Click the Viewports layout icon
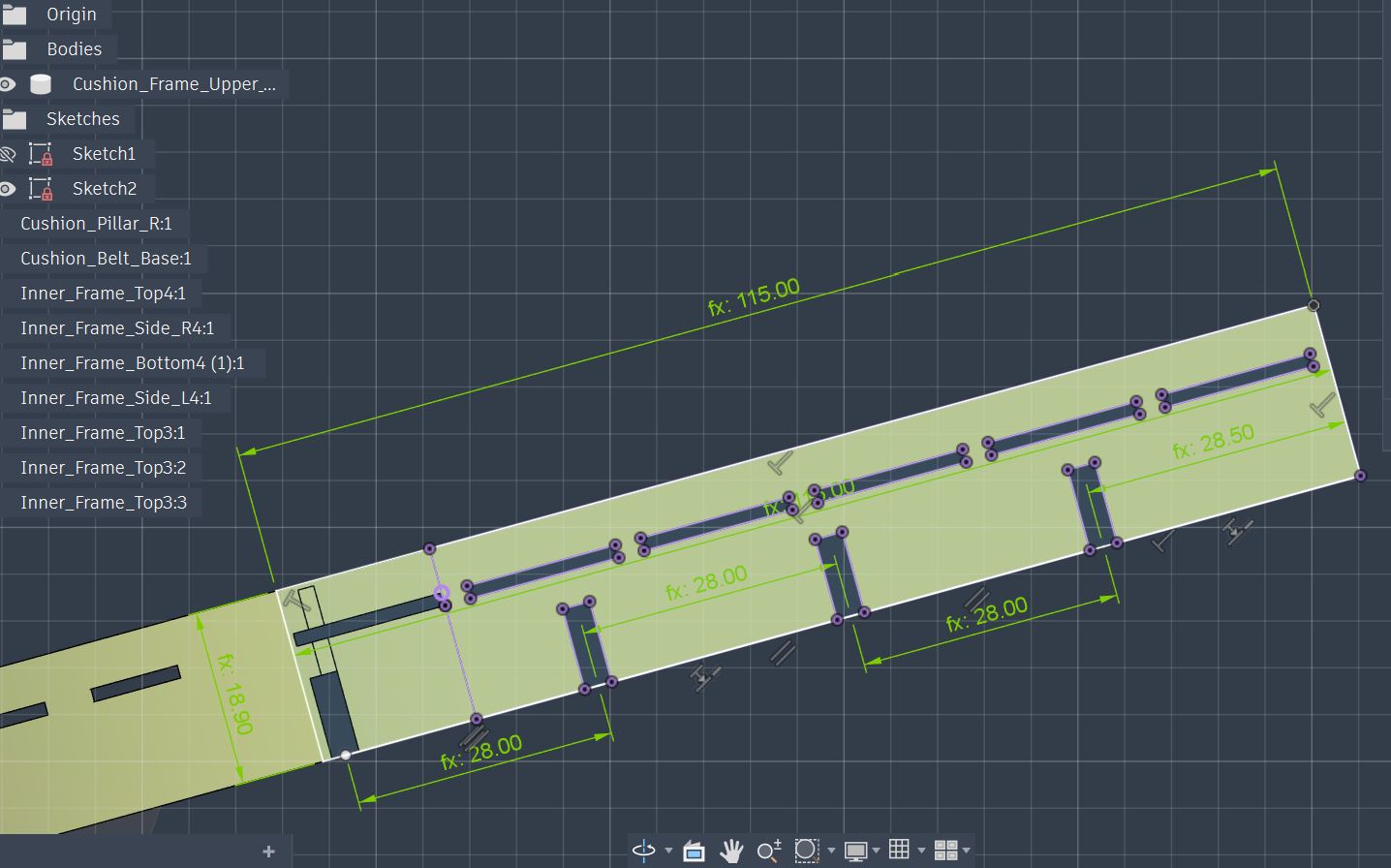 945,851
